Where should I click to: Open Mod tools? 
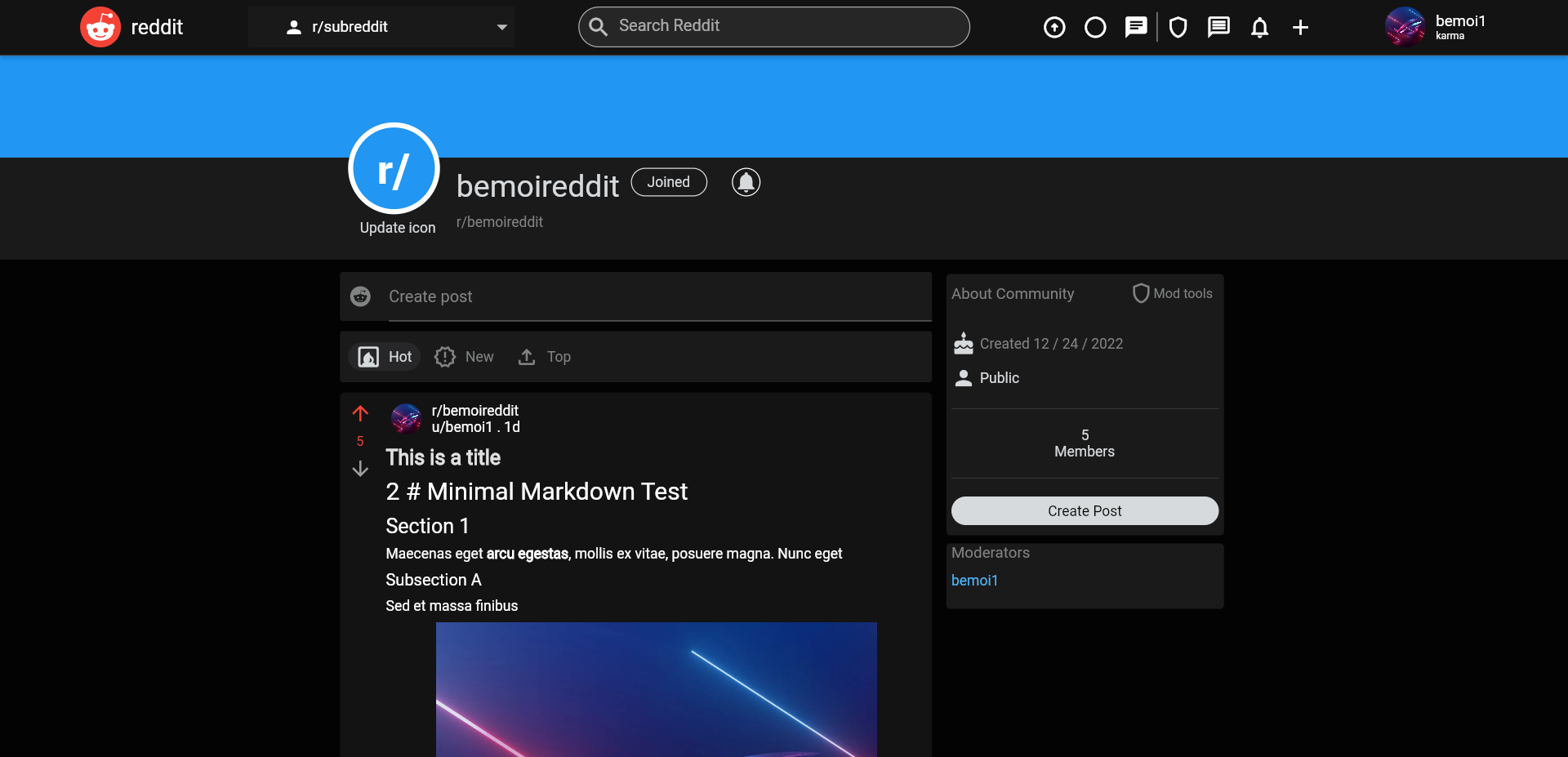(1173, 293)
